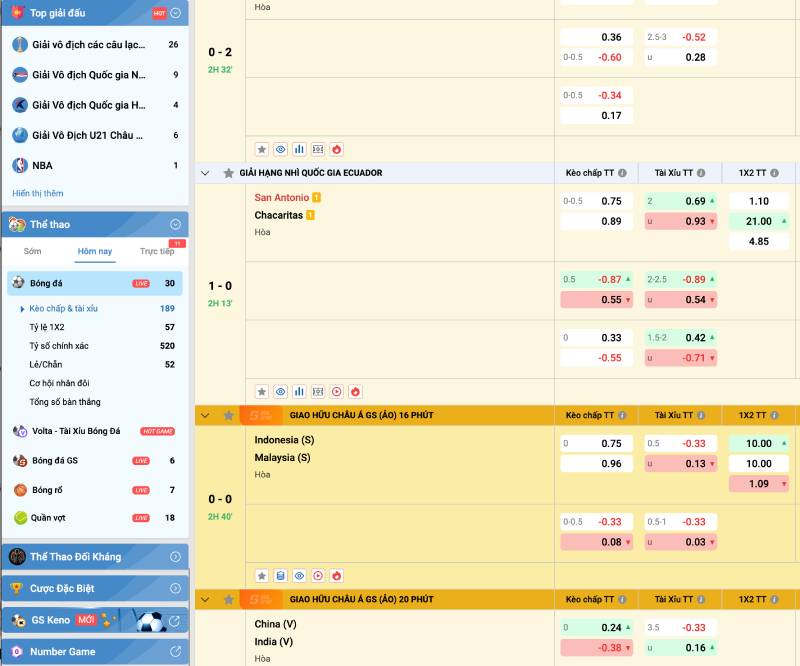Screen dimensions: 800x666
Task: Switch to the Sớm tab
Action: (x=31, y=253)
